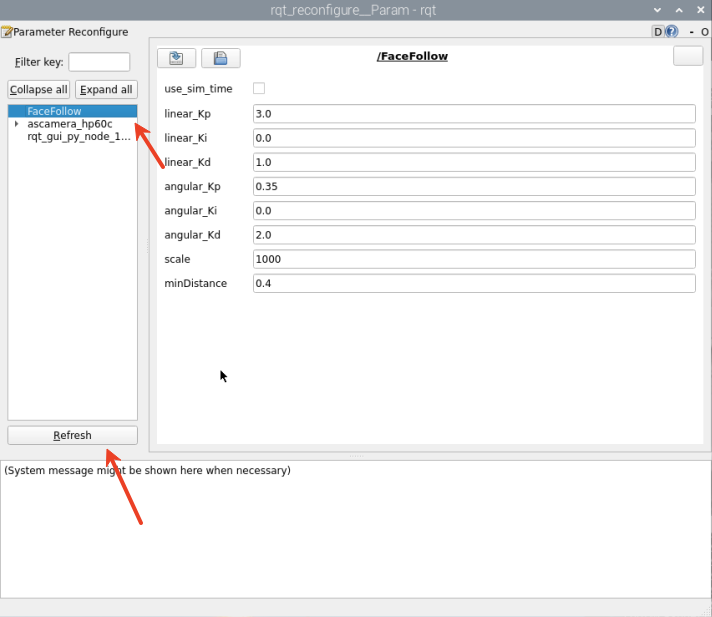This screenshot has height=617, width=712.
Task: Click the scale value field
Action: (474, 259)
